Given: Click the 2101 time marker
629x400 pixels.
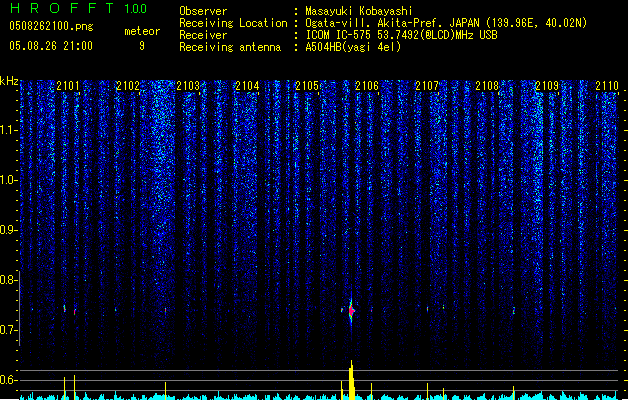Looking at the screenshot, I should (x=68, y=85).
